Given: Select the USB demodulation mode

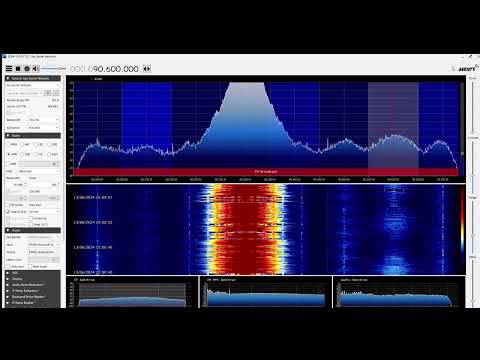Looking at the screenshot, I should pyautogui.click(x=52, y=144).
